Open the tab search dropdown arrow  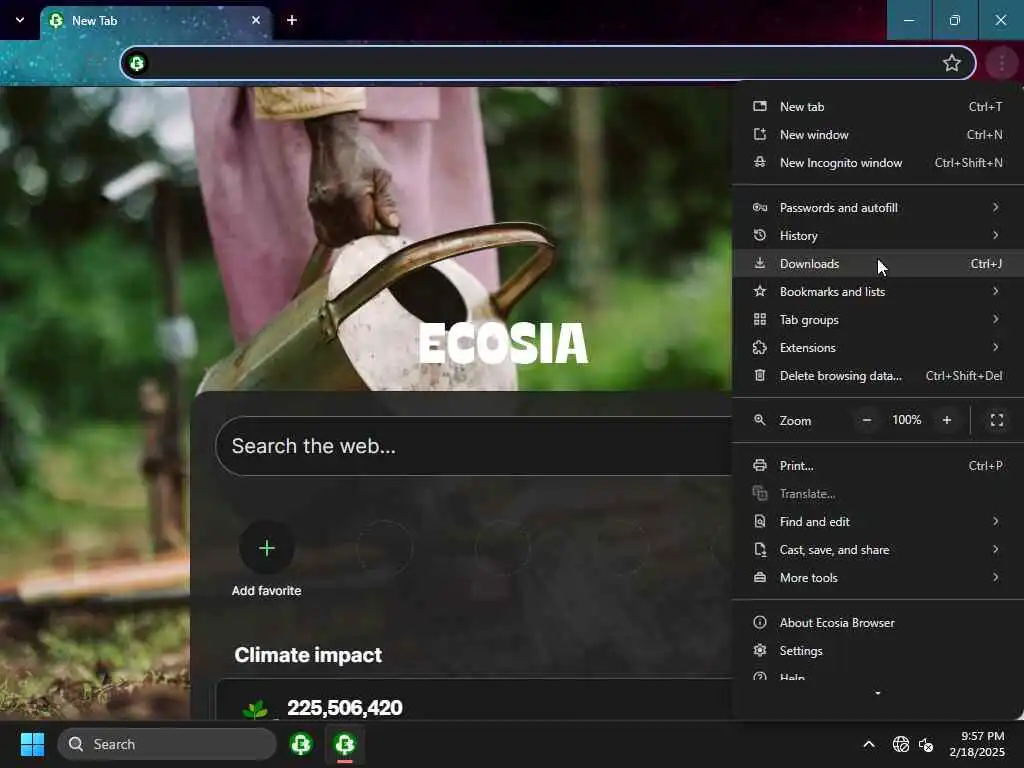(x=20, y=20)
